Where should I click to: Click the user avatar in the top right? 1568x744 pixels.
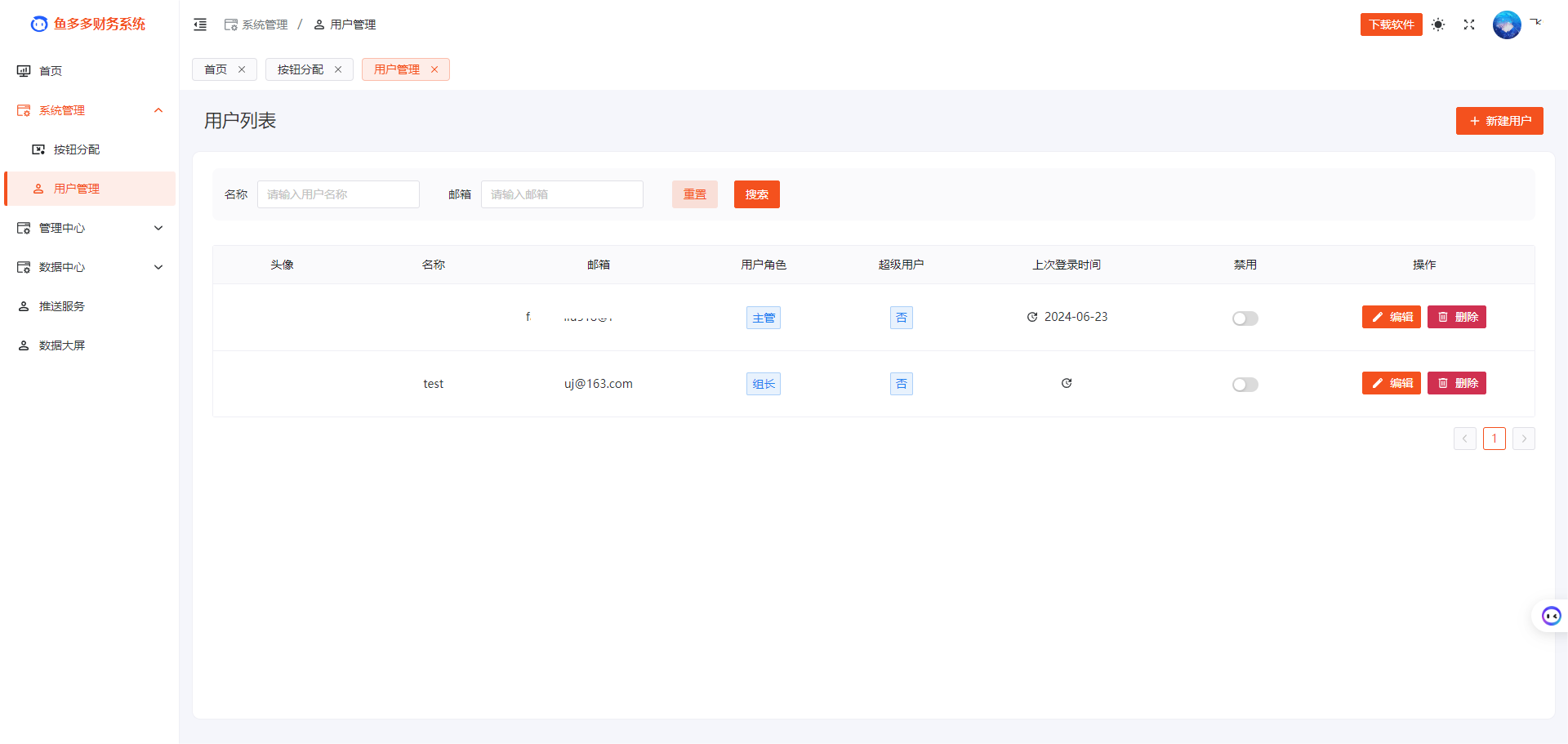[1507, 25]
